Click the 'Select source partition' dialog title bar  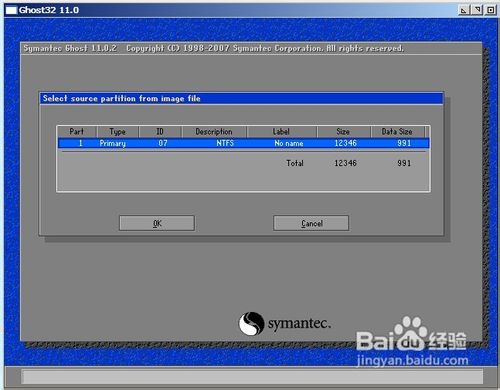coord(241,99)
